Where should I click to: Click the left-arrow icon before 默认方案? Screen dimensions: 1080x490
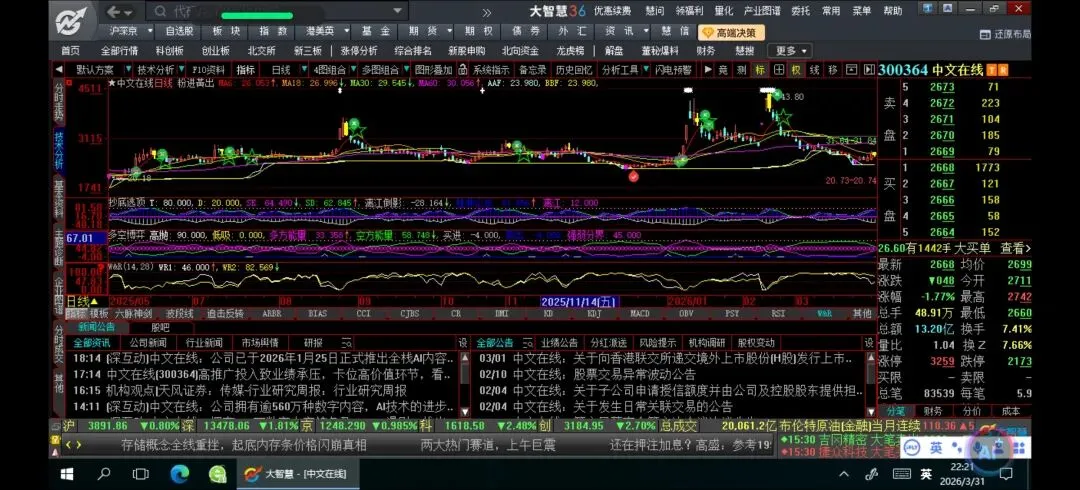tap(59, 70)
